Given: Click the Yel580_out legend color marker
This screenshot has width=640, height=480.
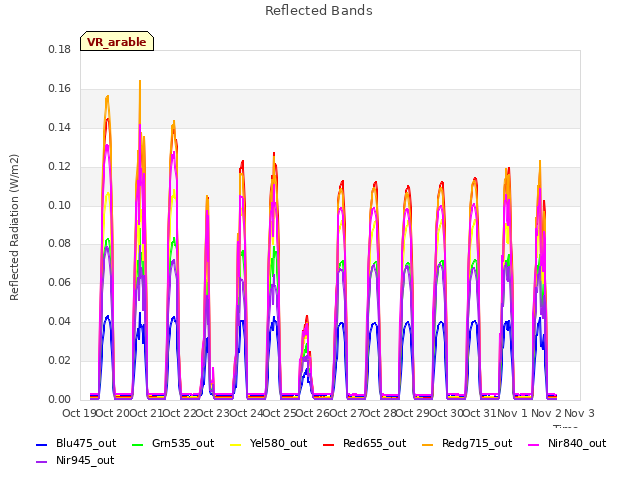Looking at the screenshot, I should coord(236,444).
